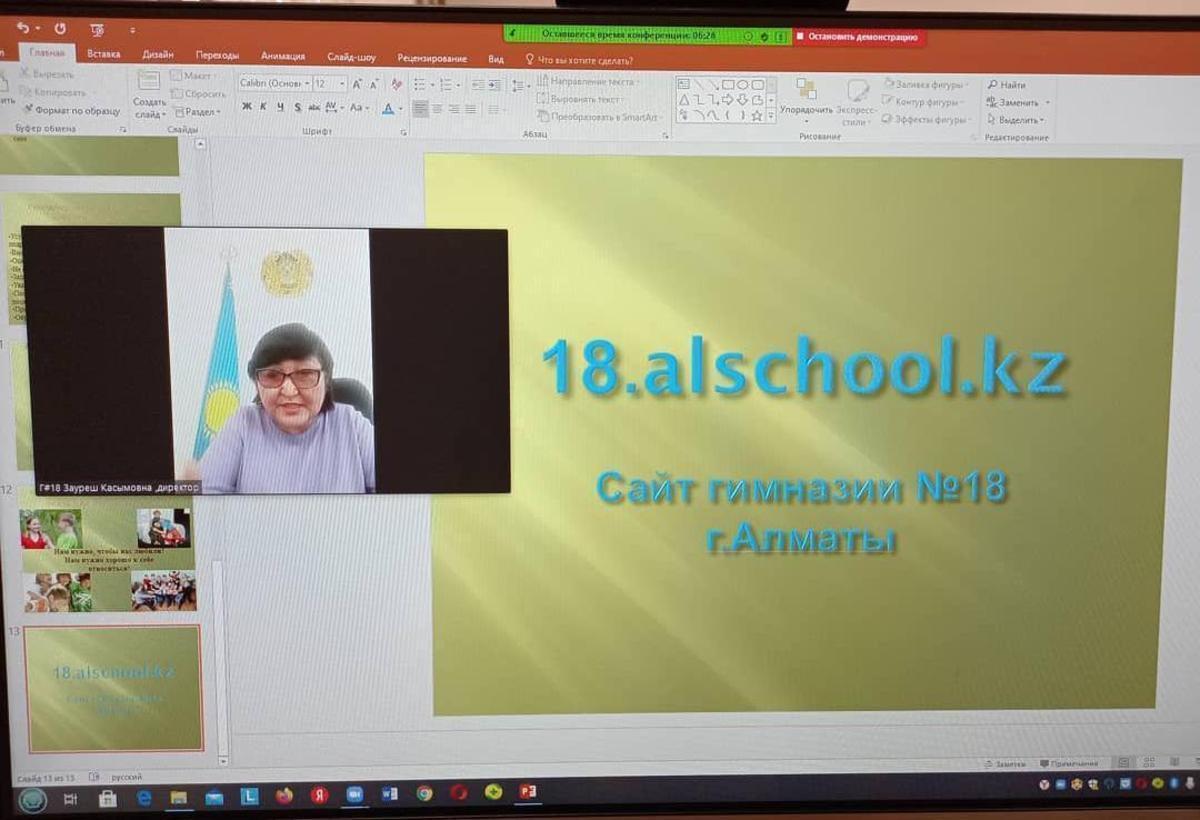Click the bulleted list icon
This screenshot has height=820, width=1200.
tap(421, 85)
